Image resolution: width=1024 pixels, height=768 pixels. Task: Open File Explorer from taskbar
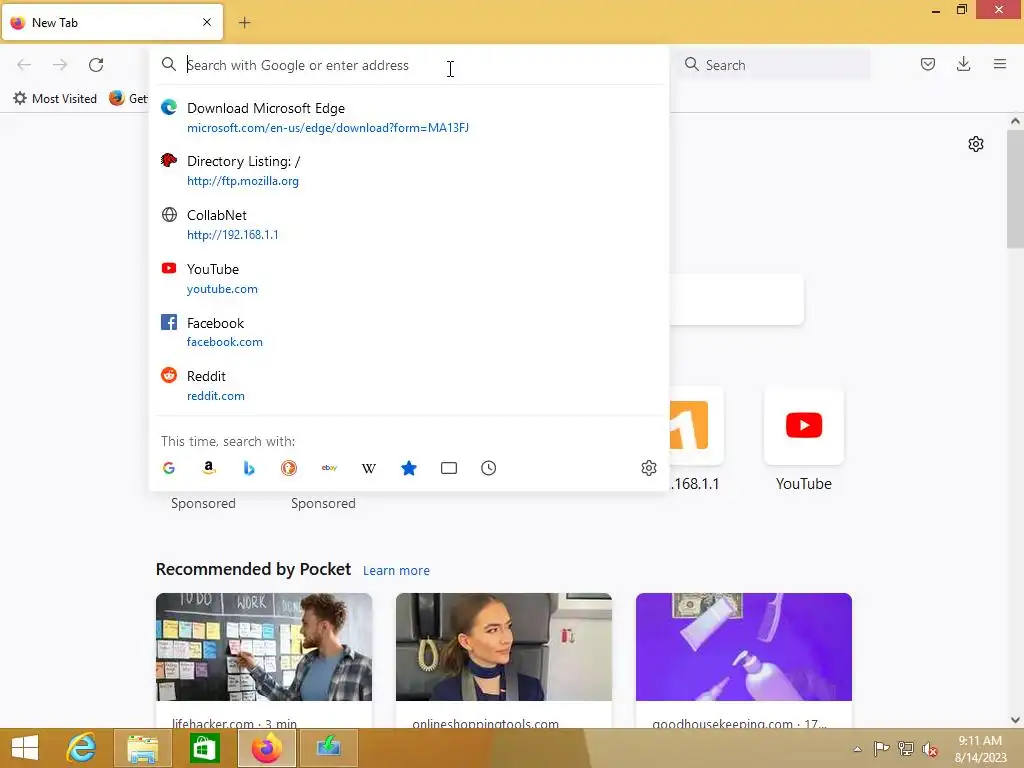pos(142,748)
